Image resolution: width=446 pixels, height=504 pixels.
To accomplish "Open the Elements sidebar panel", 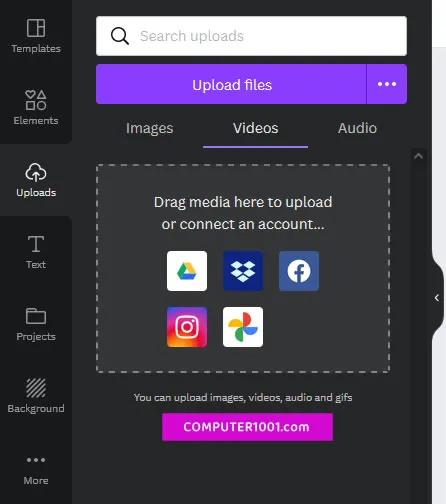I will [x=36, y=107].
